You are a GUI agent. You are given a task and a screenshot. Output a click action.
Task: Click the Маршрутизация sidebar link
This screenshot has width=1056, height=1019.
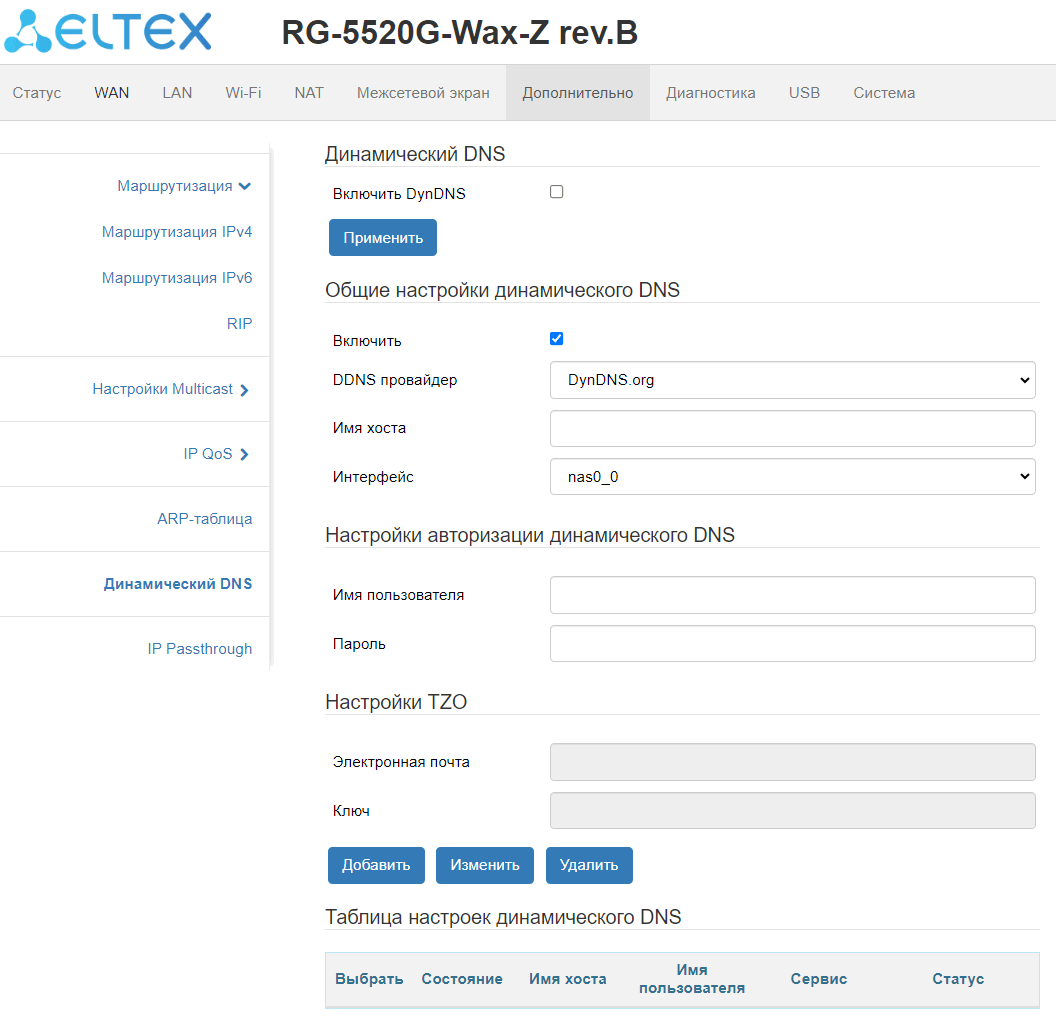(x=174, y=186)
